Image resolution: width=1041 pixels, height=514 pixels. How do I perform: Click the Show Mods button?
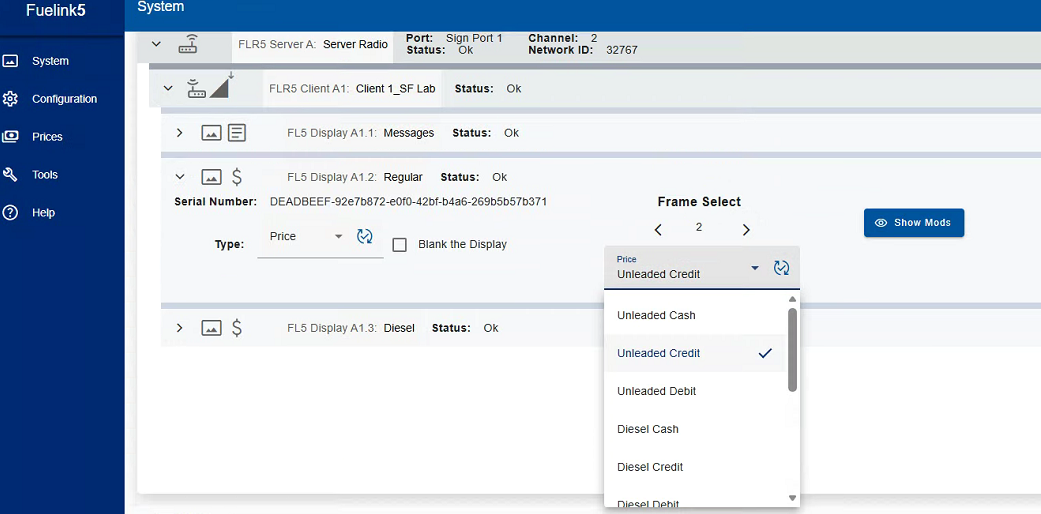click(x=913, y=223)
